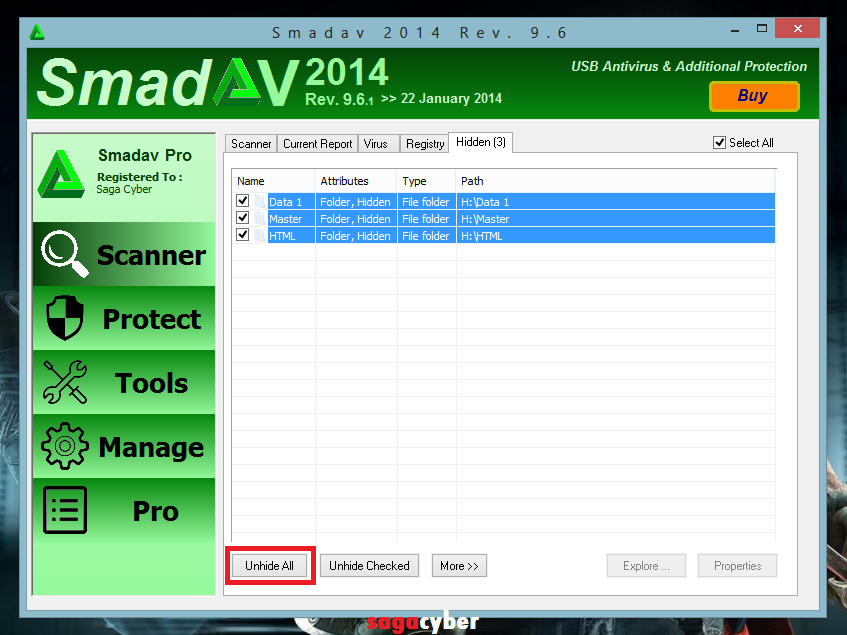Click the folder icon next to HTML
The width and height of the screenshot is (847, 635).
tap(259, 236)
